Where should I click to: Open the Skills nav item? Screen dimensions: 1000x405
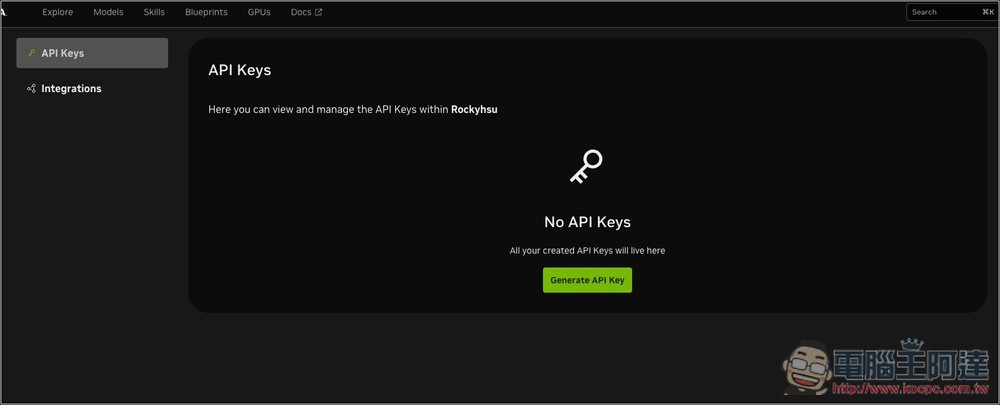(154, 12)
